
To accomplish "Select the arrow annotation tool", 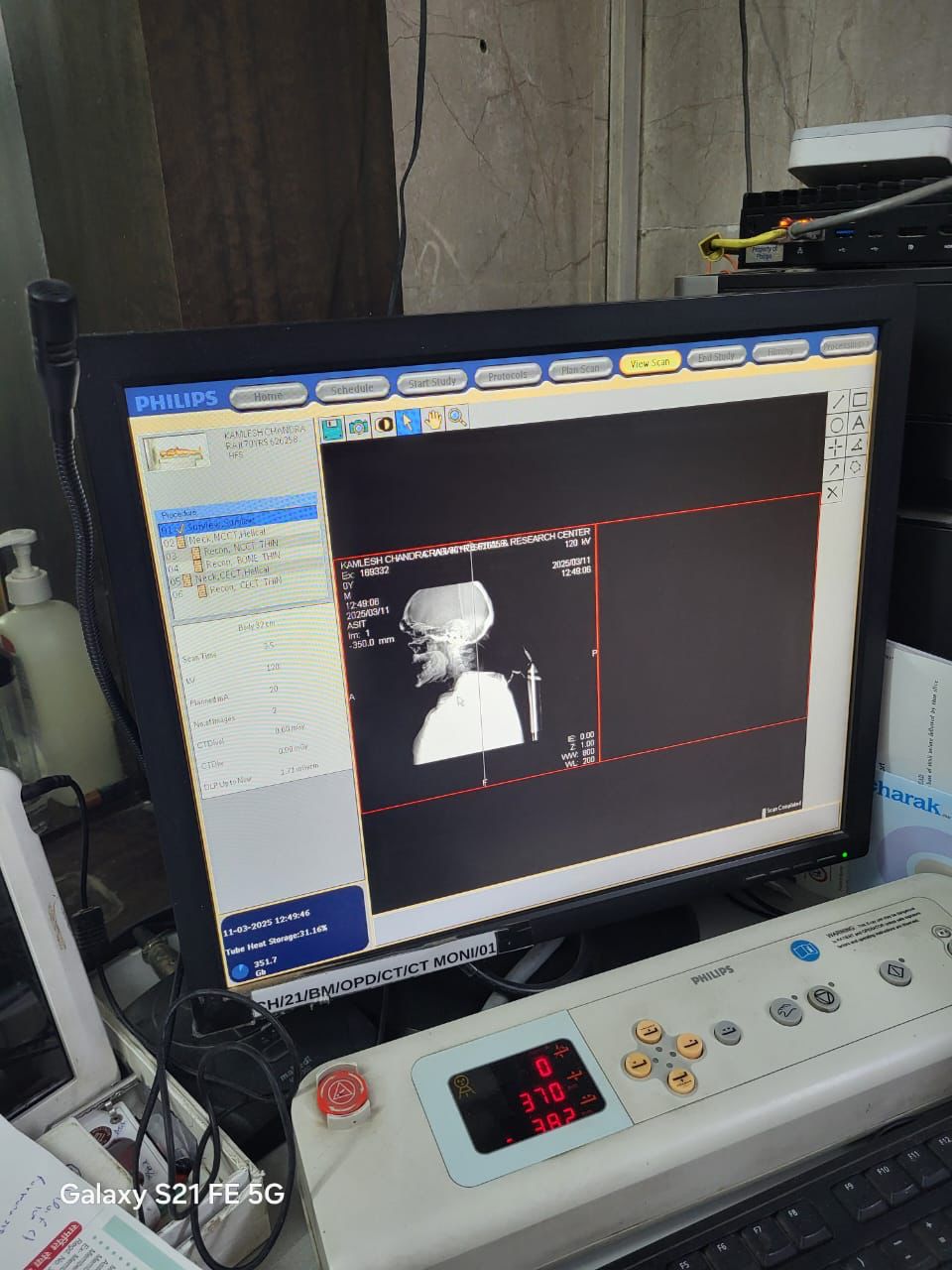I will [x=835, y=469].
